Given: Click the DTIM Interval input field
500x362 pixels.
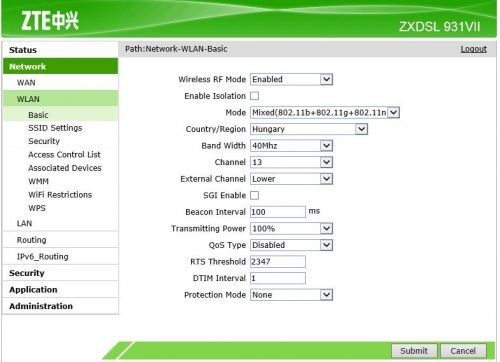Looking at the screenshot, I should [278, 278].
